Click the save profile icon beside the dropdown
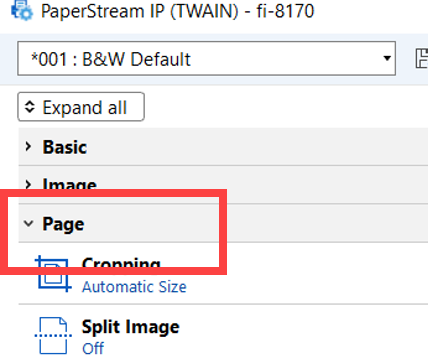 coord(422,59)
